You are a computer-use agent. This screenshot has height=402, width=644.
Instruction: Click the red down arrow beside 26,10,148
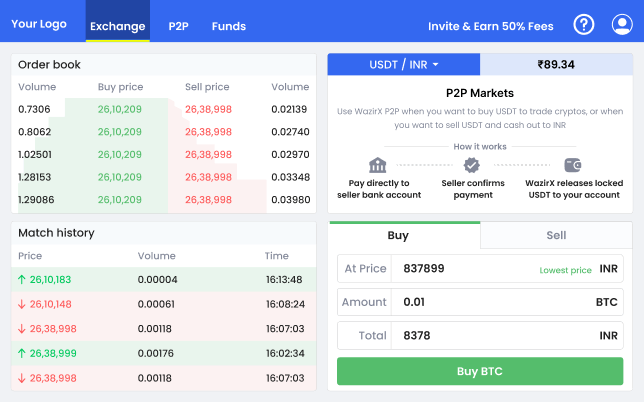tap(22, 304)
